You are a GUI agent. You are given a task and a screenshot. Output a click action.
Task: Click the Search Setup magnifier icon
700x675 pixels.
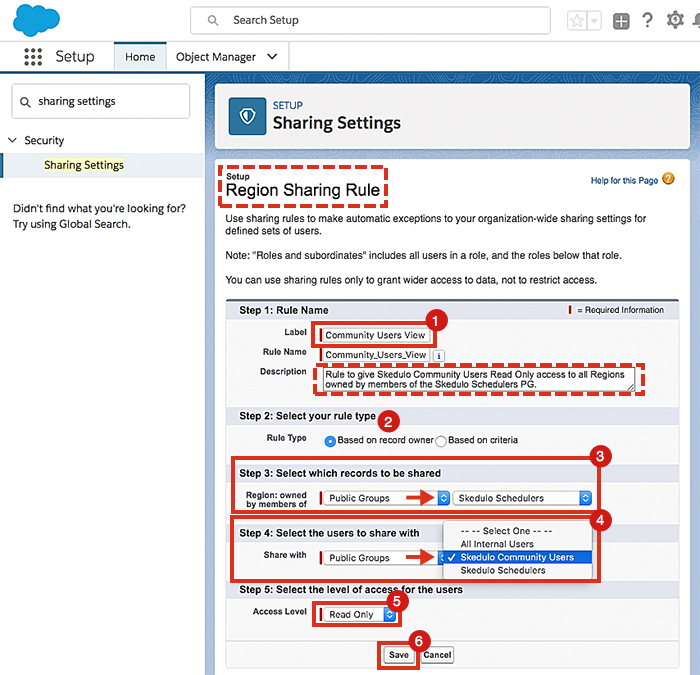(213, 21)
